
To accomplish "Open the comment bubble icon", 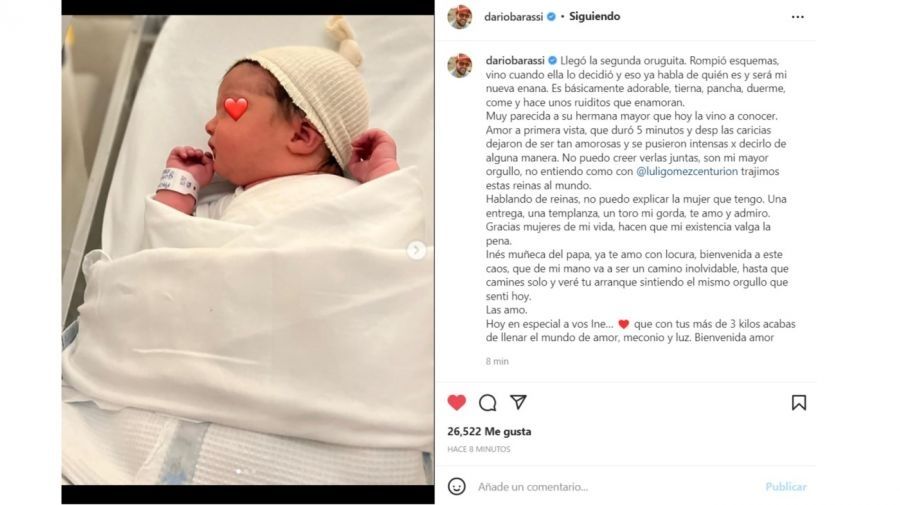I will 487,403.
